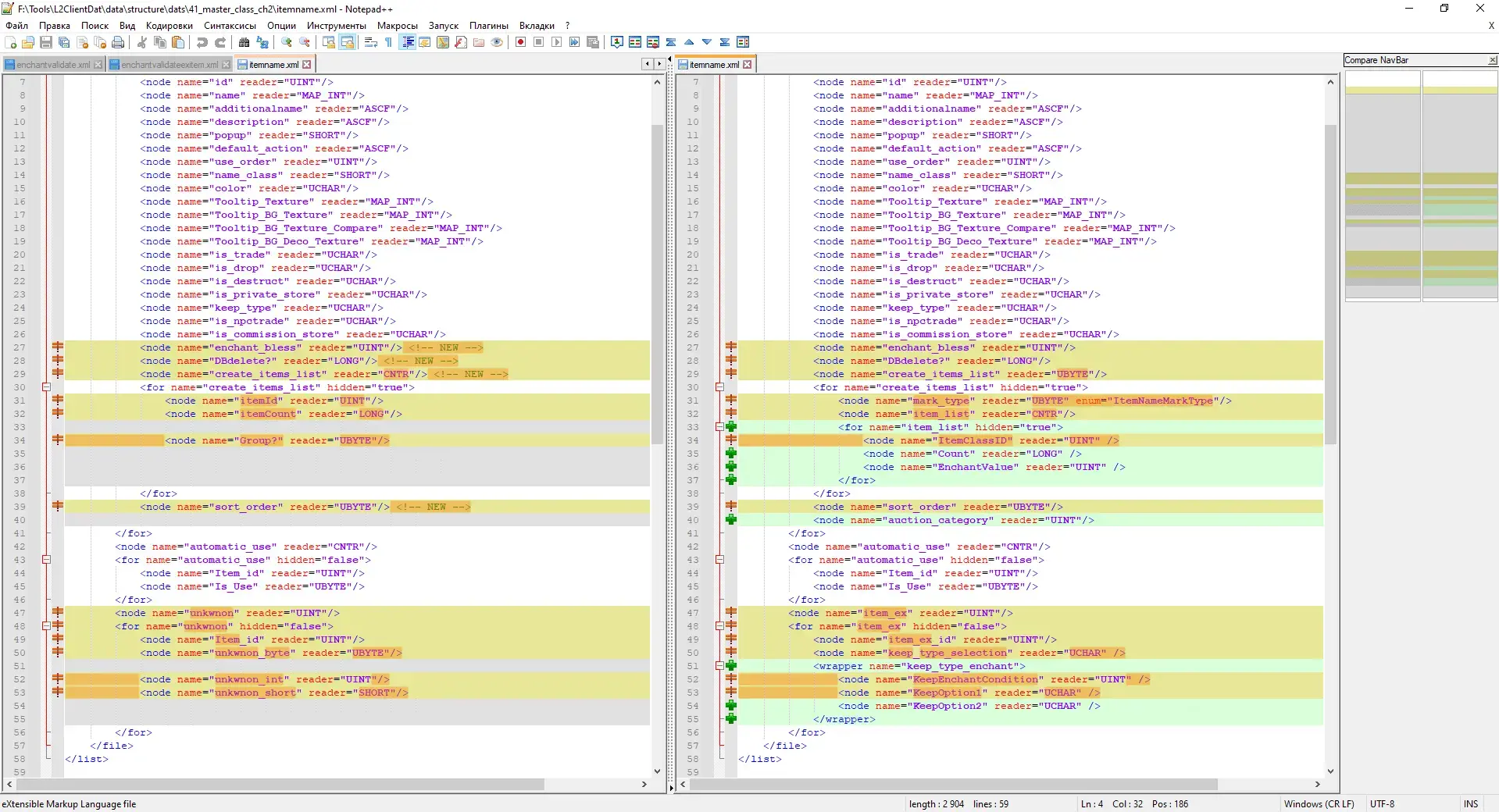1499x812 pixels.
Task: Close the Compare NavBar panel
Action: tap(1493, 60)
